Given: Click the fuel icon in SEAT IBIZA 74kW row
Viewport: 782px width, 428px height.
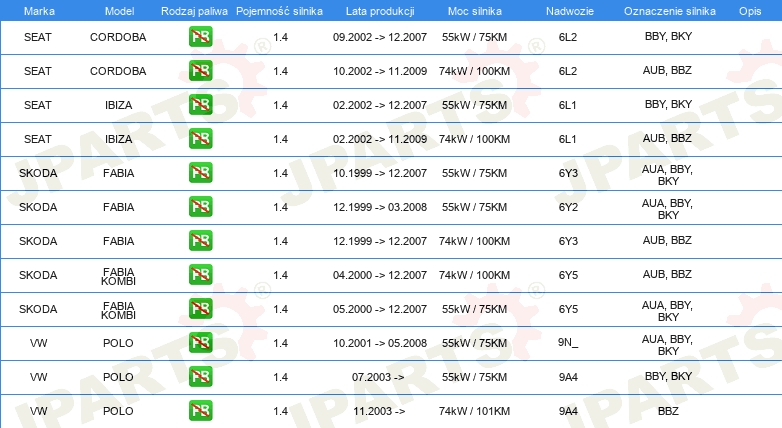Looking at the screenshot, I should coord(200,139).
